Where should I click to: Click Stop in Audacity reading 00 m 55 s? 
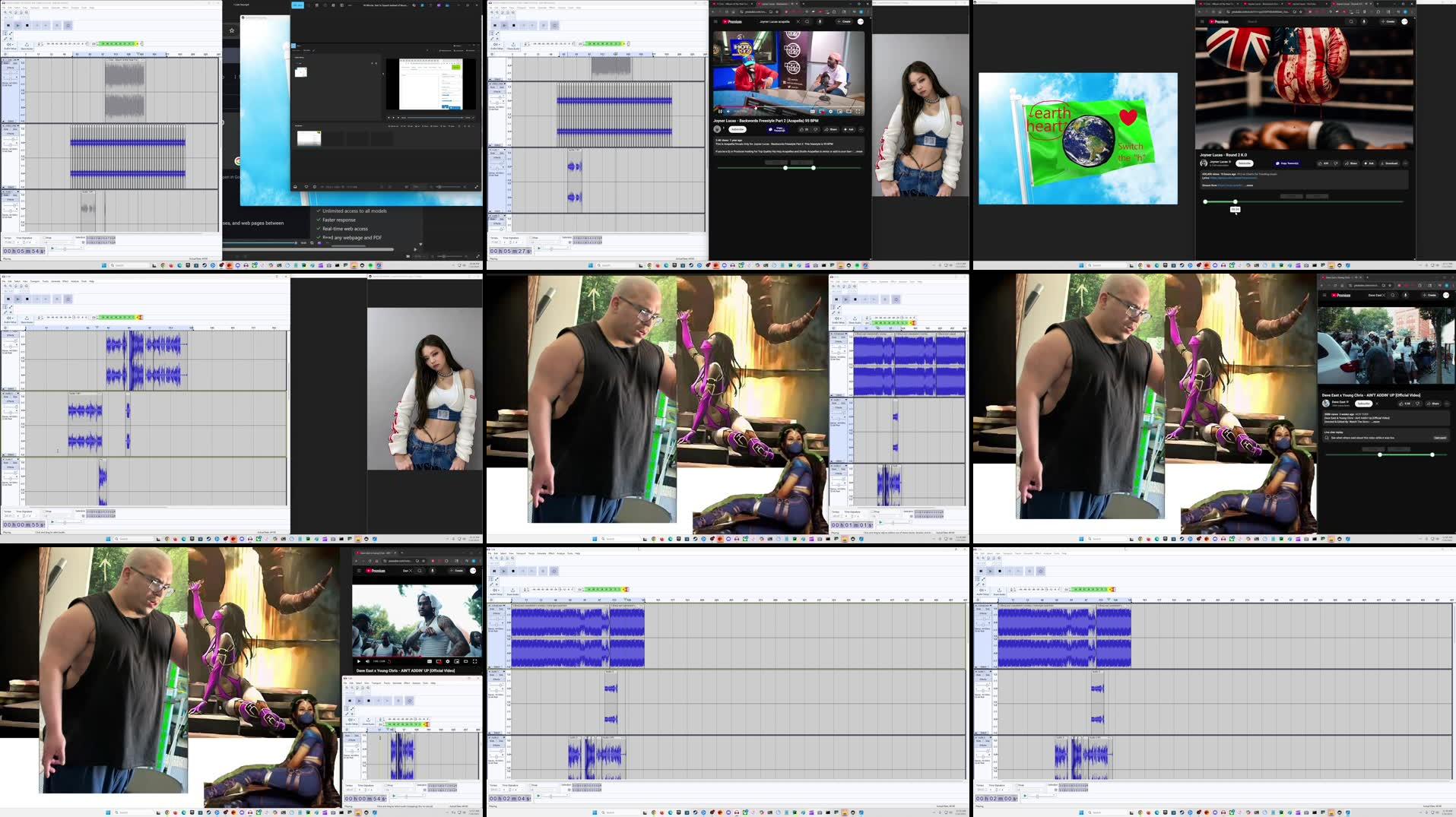point(27,299)
